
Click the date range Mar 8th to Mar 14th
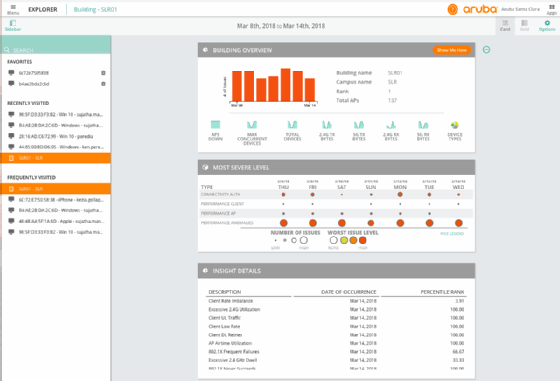(x=281, y=26)
